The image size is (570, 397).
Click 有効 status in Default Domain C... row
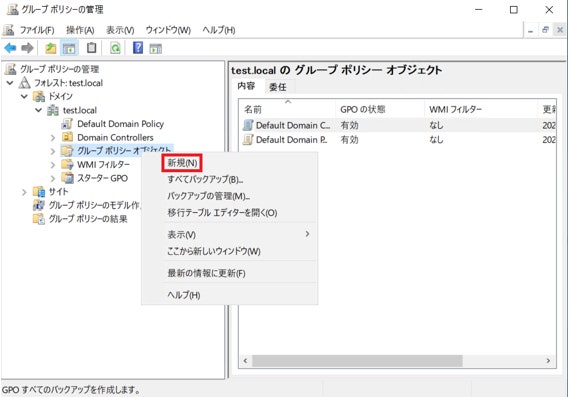click(x=349, y=125)
